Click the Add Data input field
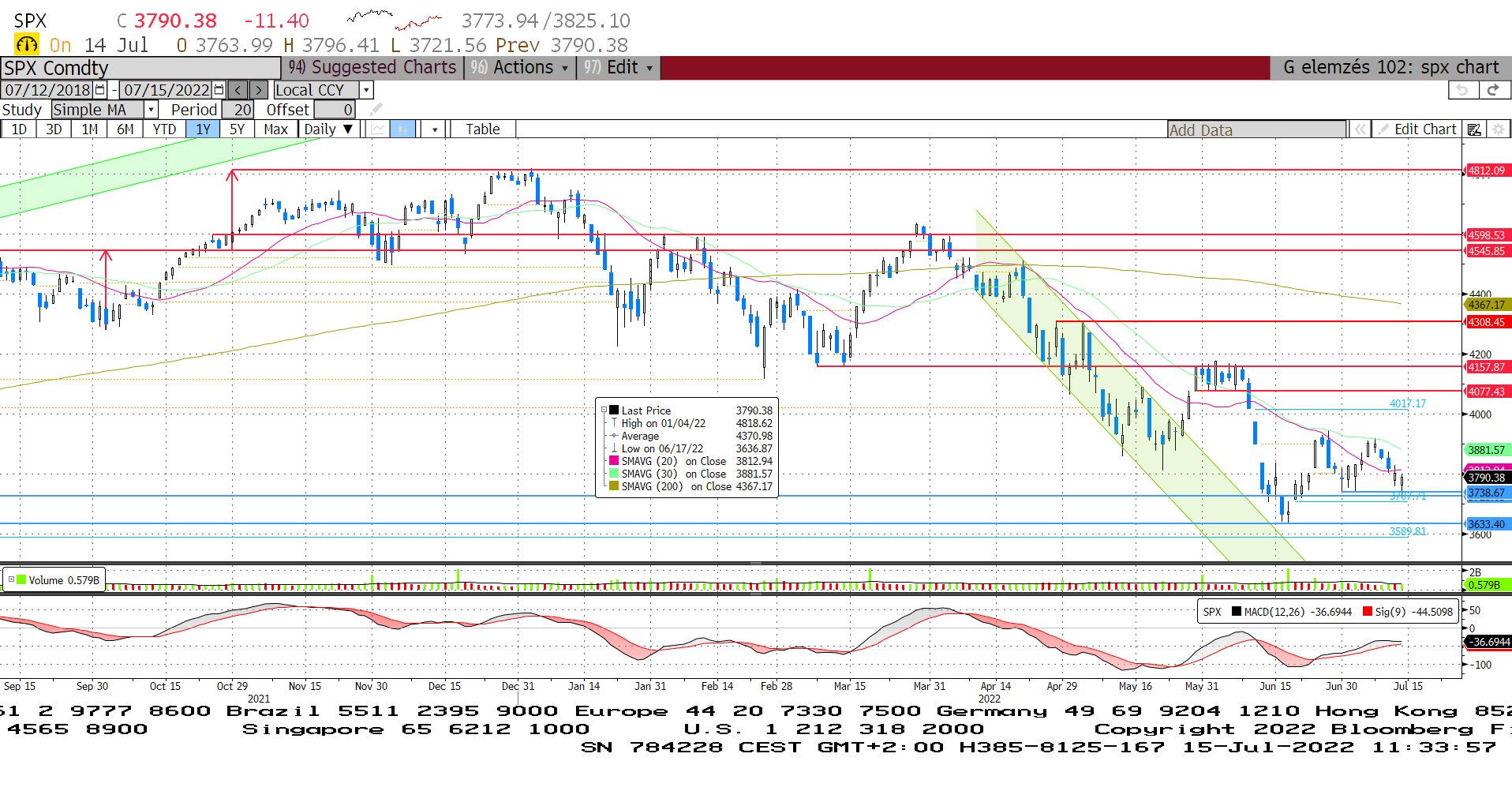The height and width of the screenshot is (791, 1512). click(x=1257, y=130)
